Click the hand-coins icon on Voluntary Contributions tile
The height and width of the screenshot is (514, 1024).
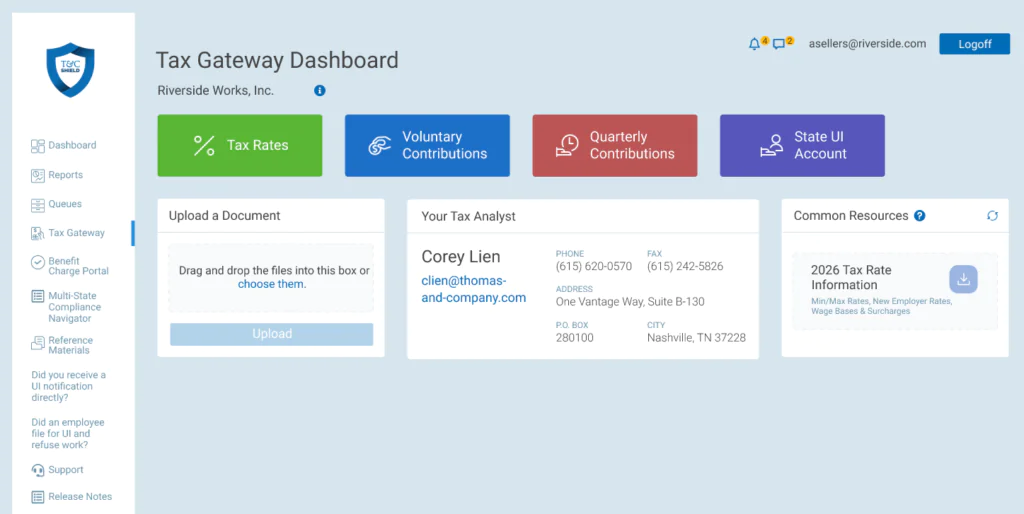point(379,146)
